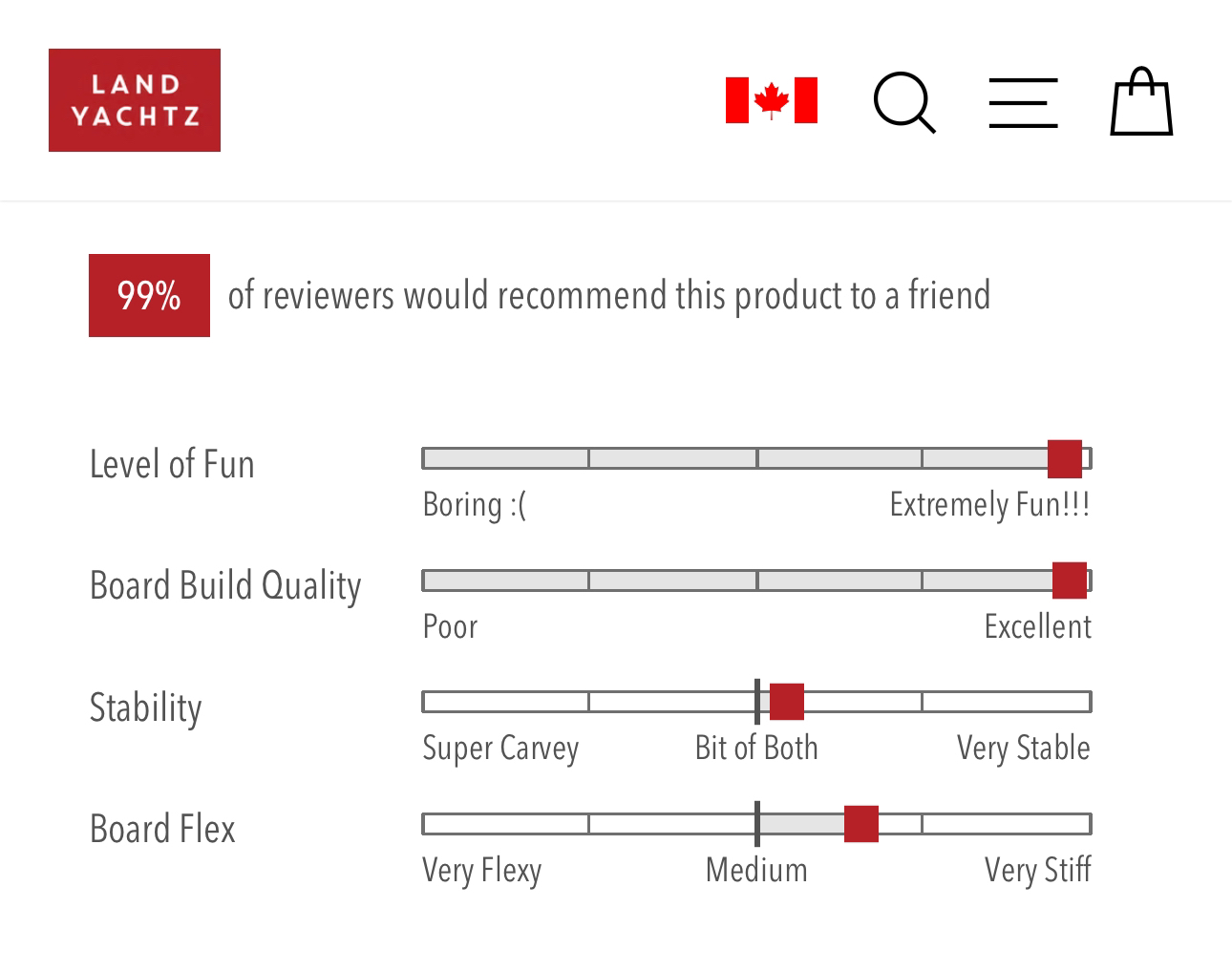Click the 99% recommendation badge
The height and width of the screenshot is (971, 1232).
coord(149,295)
